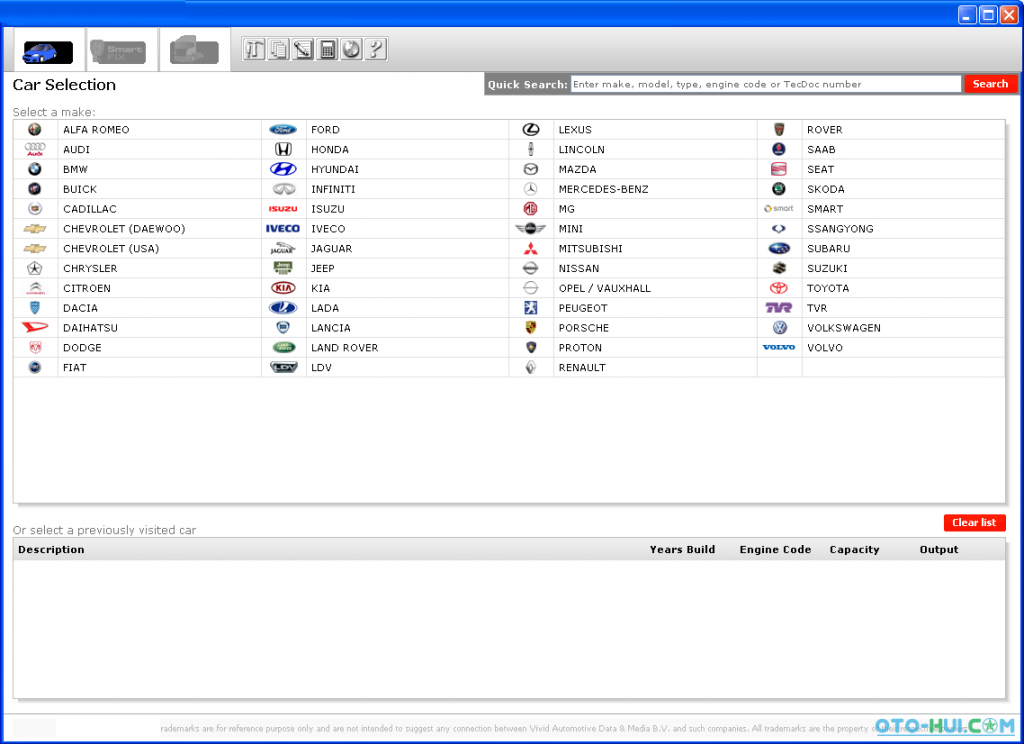Viewport: 1024px width, 744px height.
Task: Choose NISSAN from the makes
Action: point(579,268)
